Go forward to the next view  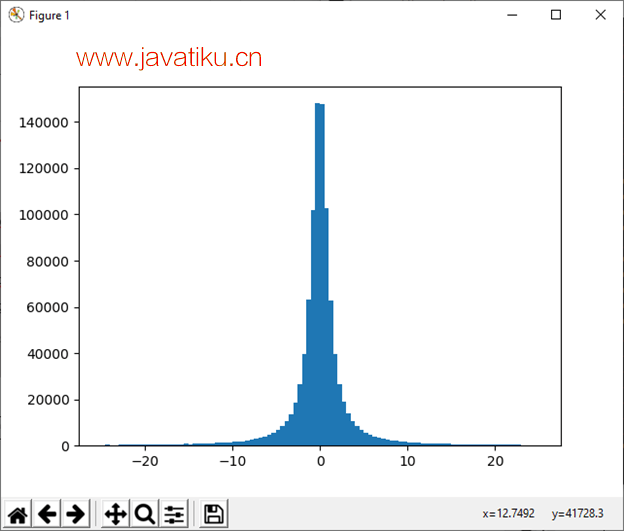76,514
